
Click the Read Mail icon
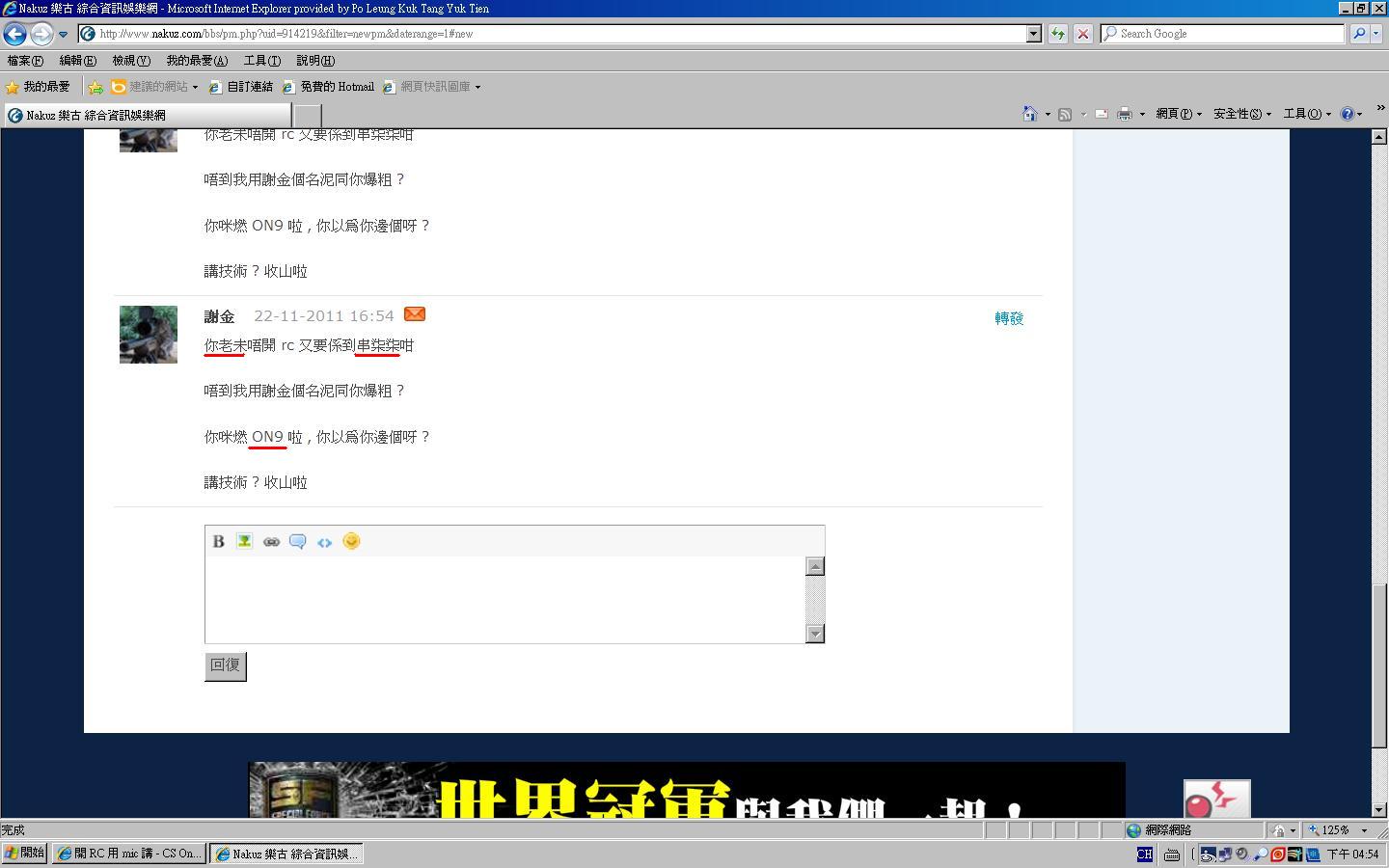tap(1101, 114)
